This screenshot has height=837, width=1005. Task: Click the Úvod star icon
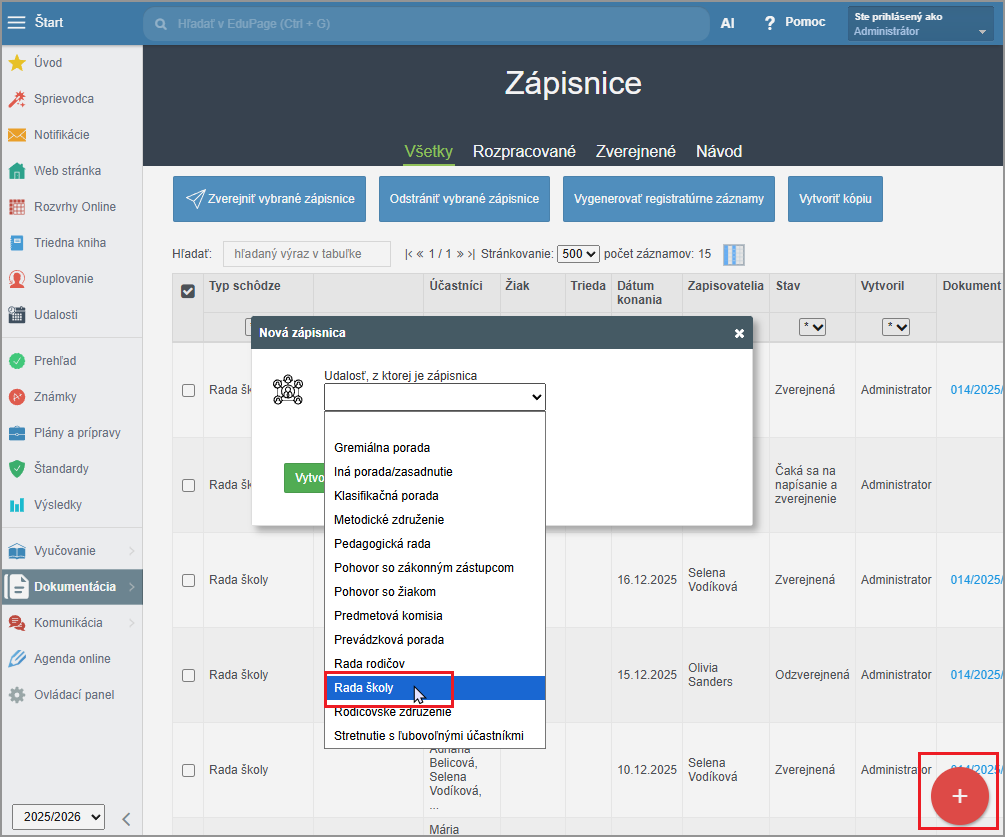17,63
